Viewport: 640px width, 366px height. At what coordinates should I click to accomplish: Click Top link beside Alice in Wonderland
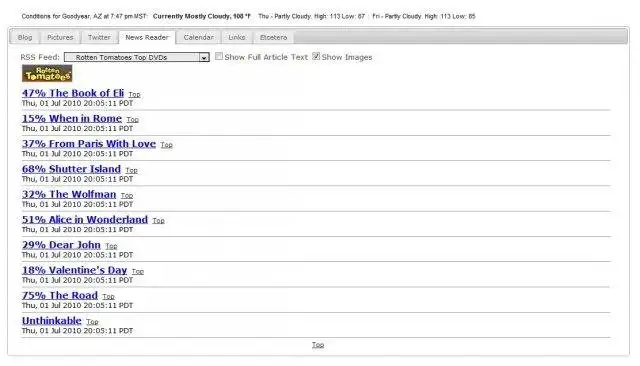[158, 221]
